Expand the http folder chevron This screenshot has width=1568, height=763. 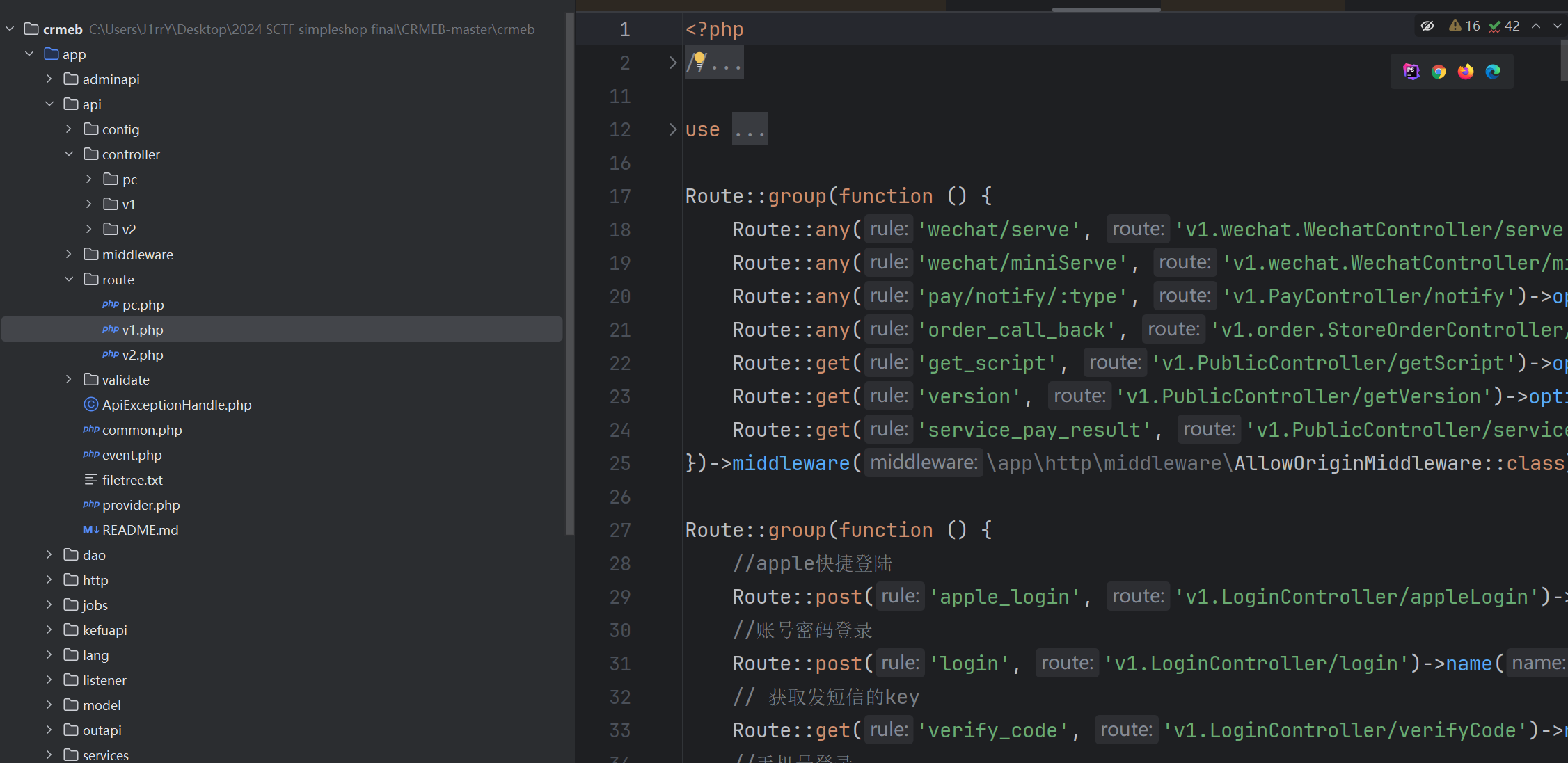pyautogui.click(x=49, y=579)
